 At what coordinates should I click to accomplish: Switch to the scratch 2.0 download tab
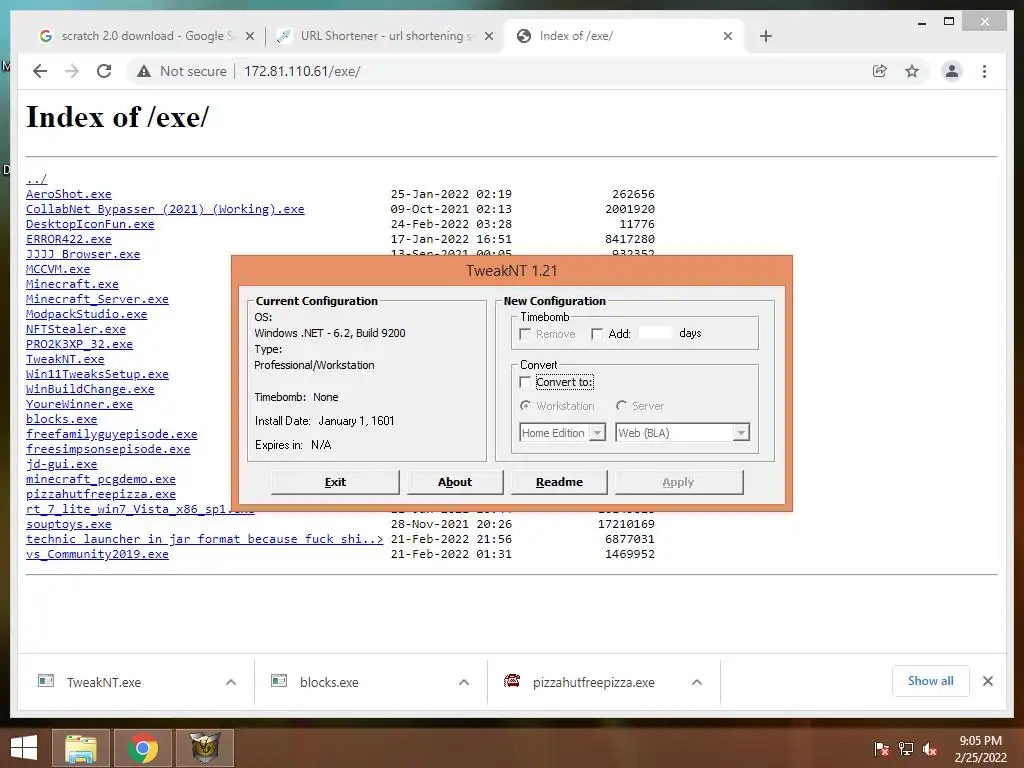144,36
